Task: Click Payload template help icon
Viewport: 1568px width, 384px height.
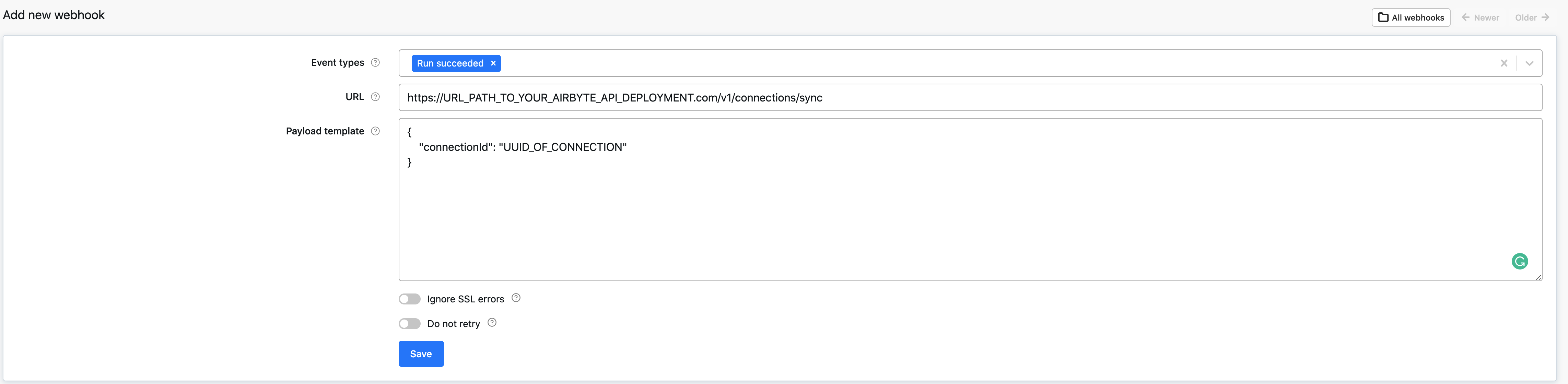Action: point(376,131)
